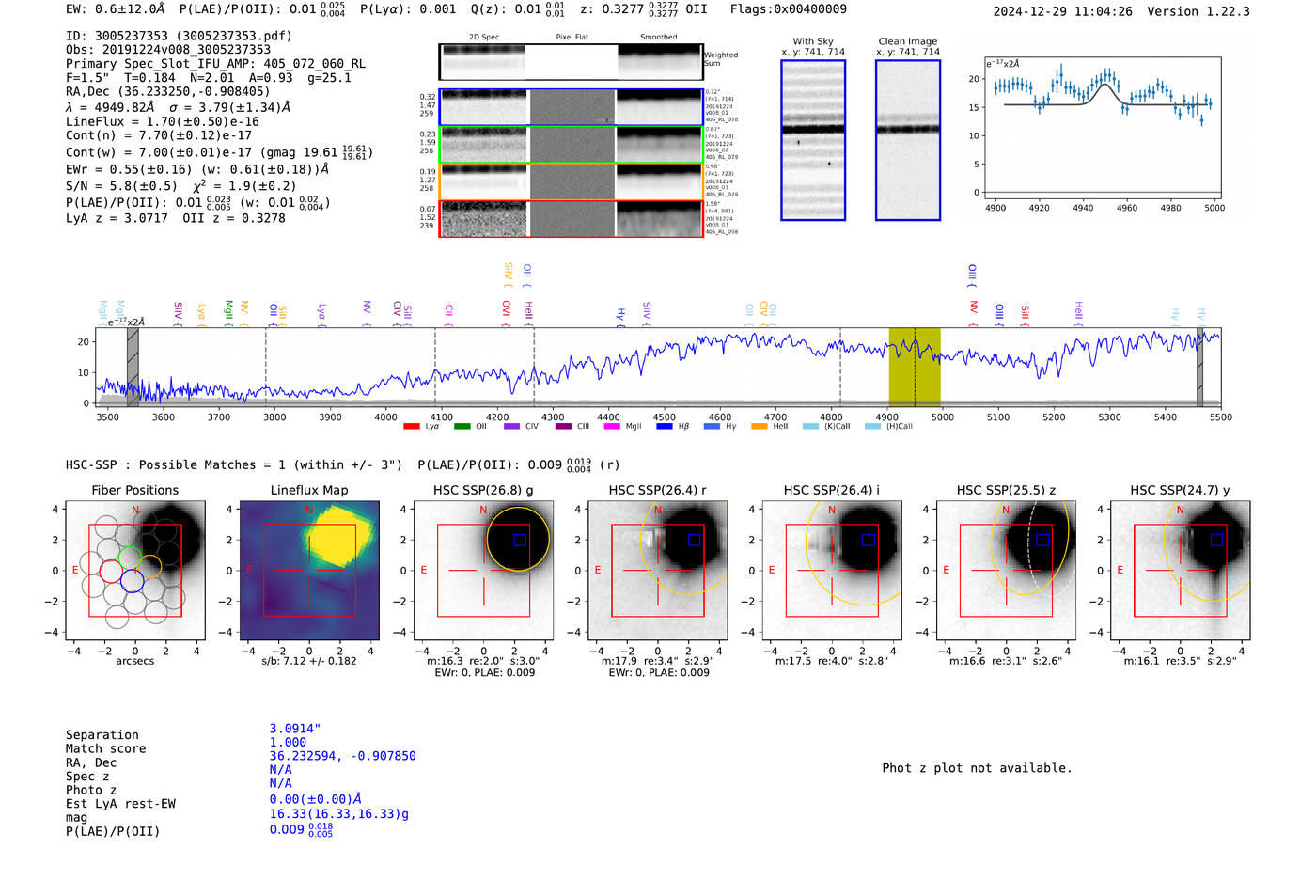View the HSC SSP(25.5) z image
This screenshot has height=896, width=1316.
1006,570
